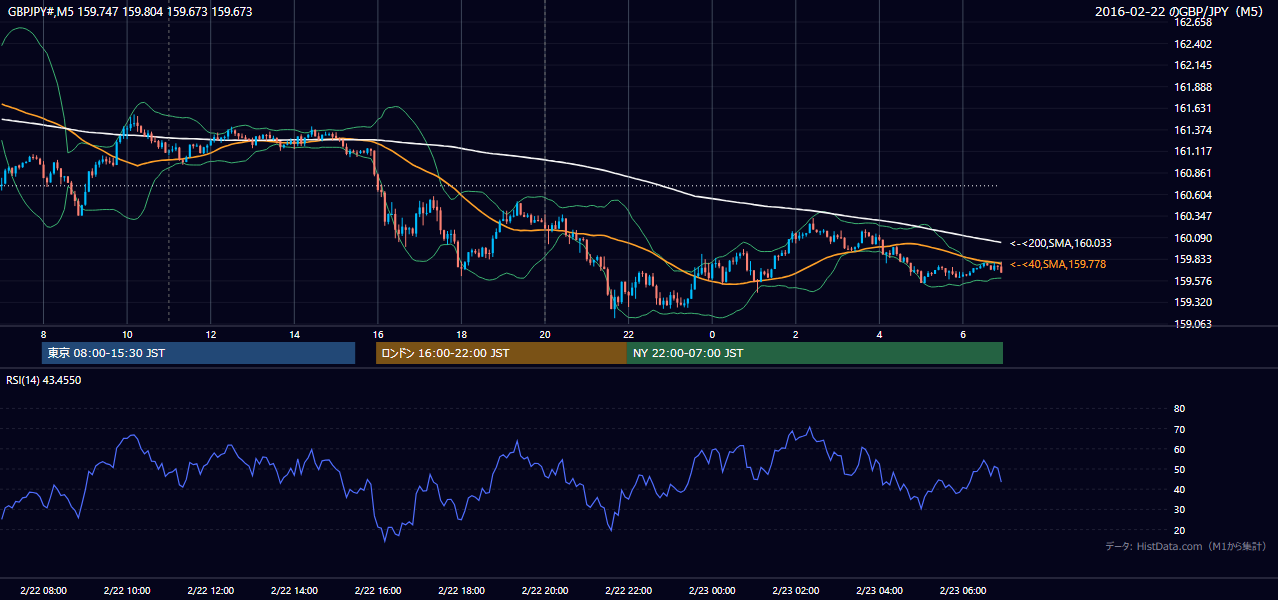The image size is (1278, 600).
Task: Click the price axis value 159.833
Action: pyautogui.click(x=1192, y=259)
